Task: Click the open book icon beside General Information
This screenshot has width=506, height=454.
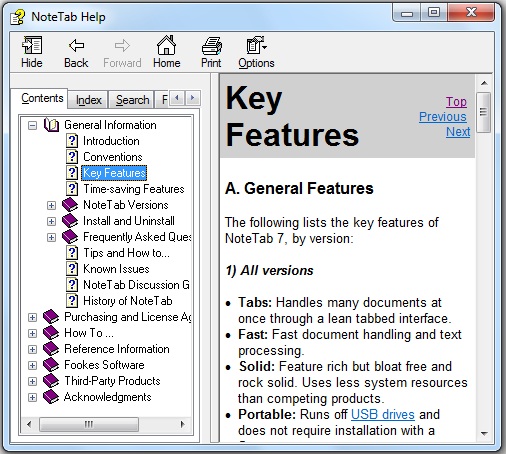Action: [x=51, y=125]
